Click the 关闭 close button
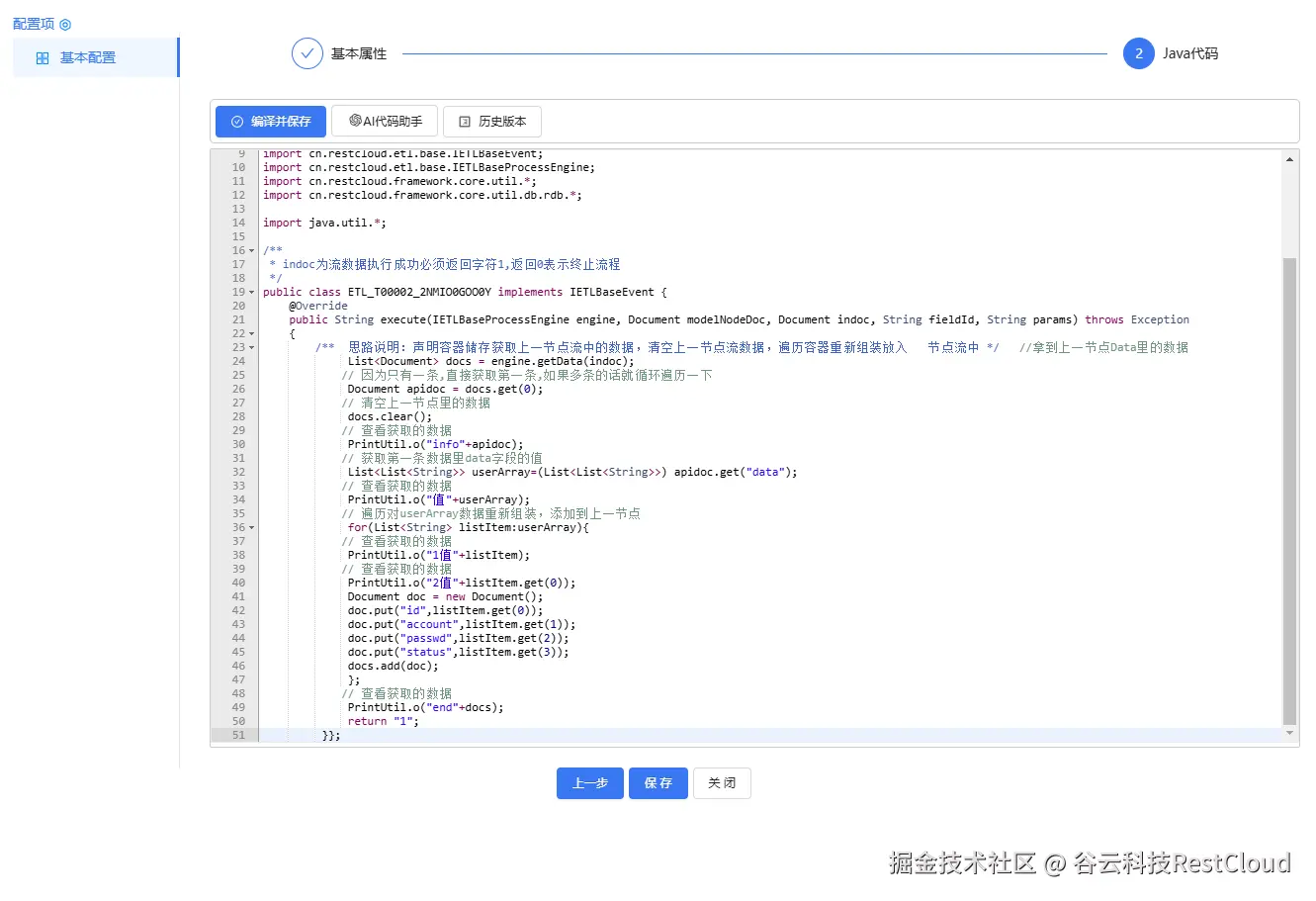1316x901 pixels. 722,783
